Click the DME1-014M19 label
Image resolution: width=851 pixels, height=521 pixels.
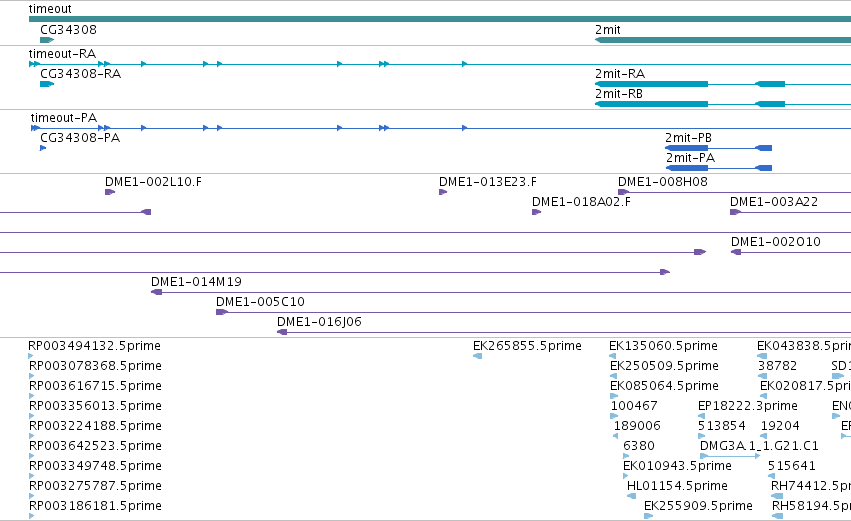[196, 282]
